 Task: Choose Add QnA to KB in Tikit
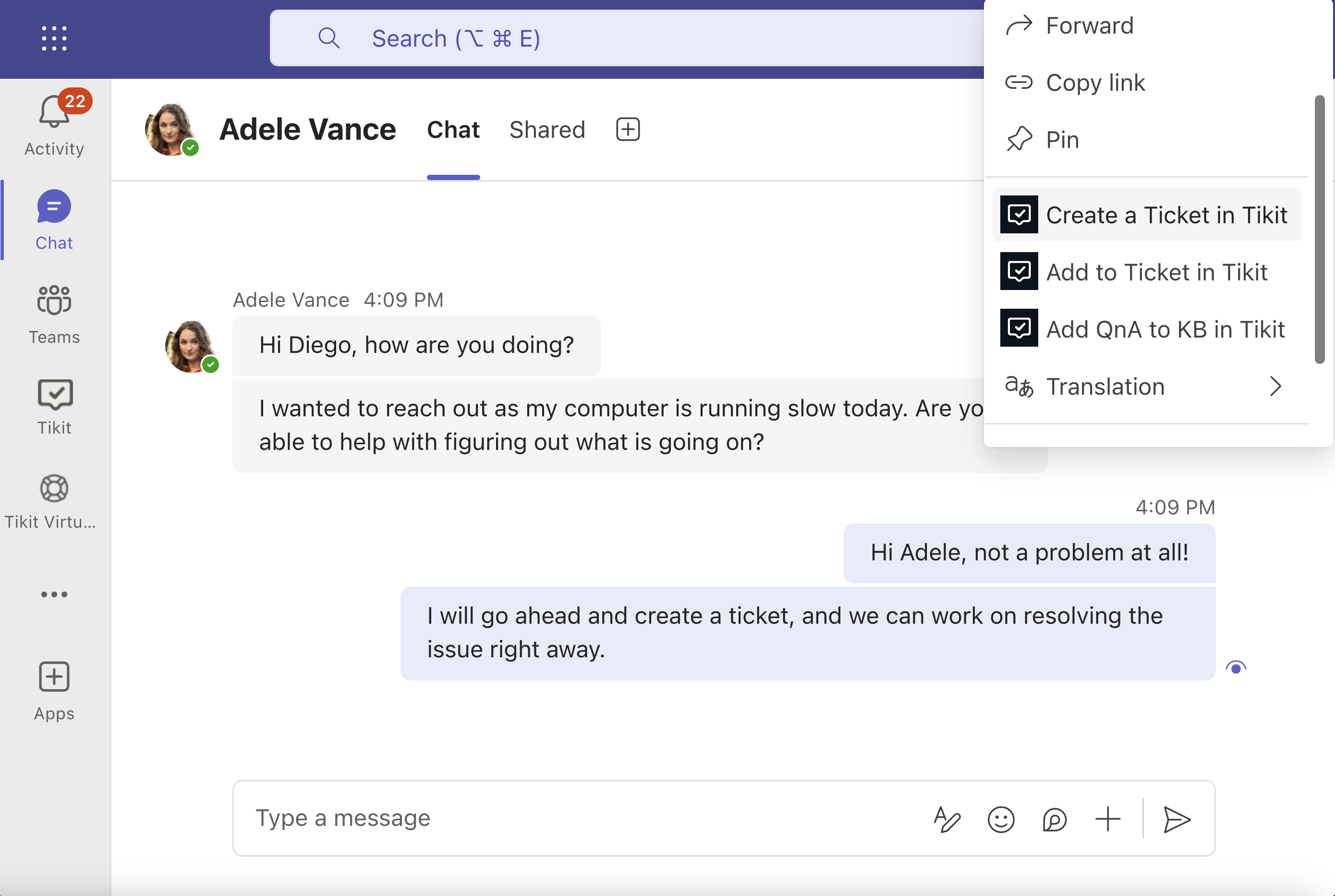click(1165, 328)
